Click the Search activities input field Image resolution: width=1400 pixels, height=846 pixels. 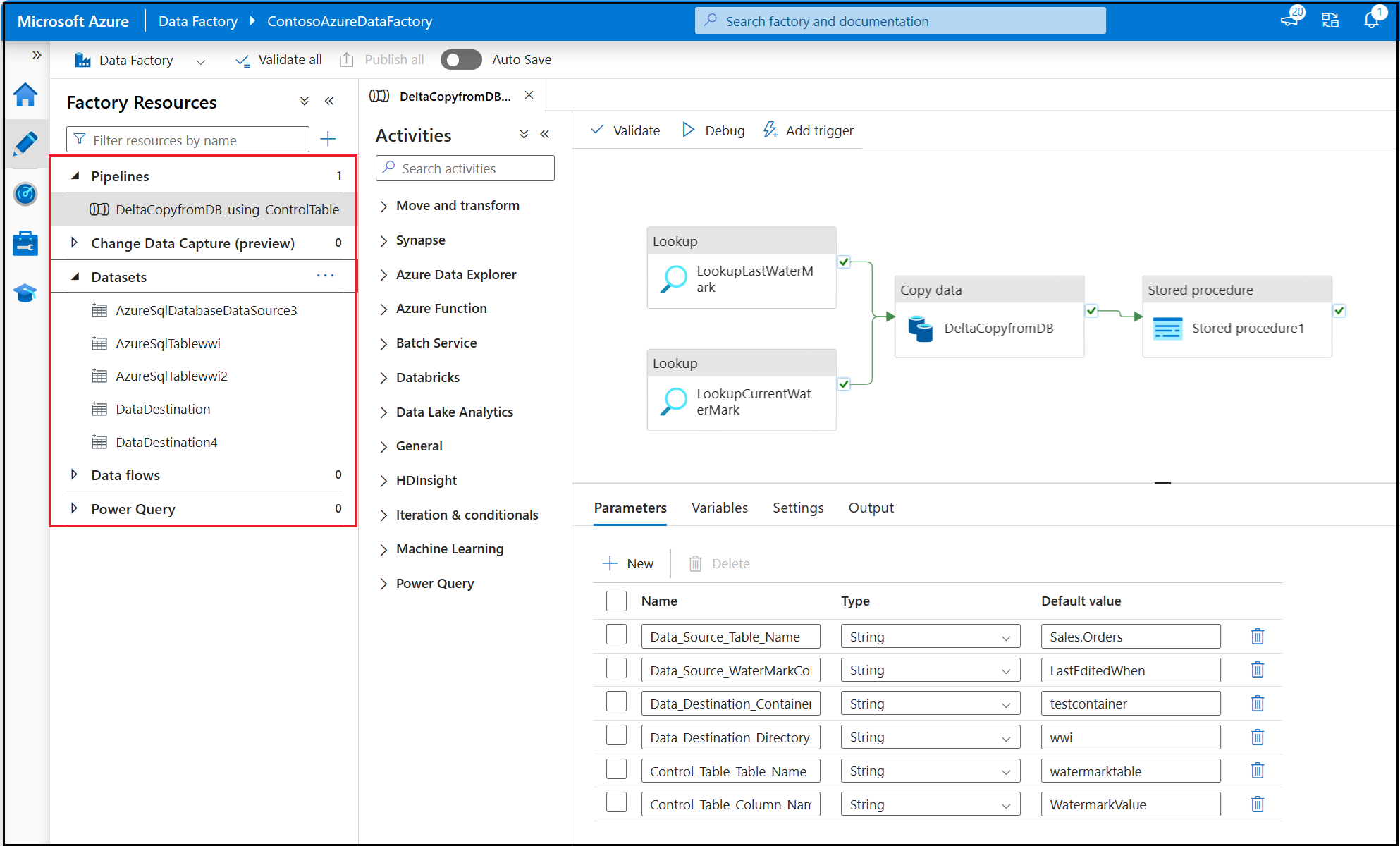pos(465,168)
